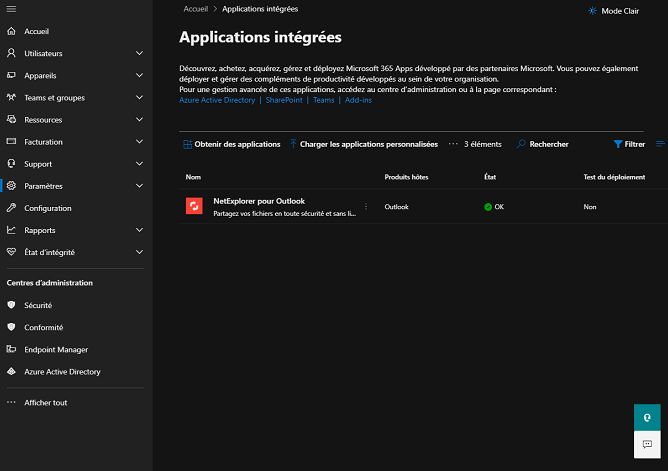The width and height of the screenshot is (668, 471).
Task: Click the Ressources icon
Action: point(12,119)
